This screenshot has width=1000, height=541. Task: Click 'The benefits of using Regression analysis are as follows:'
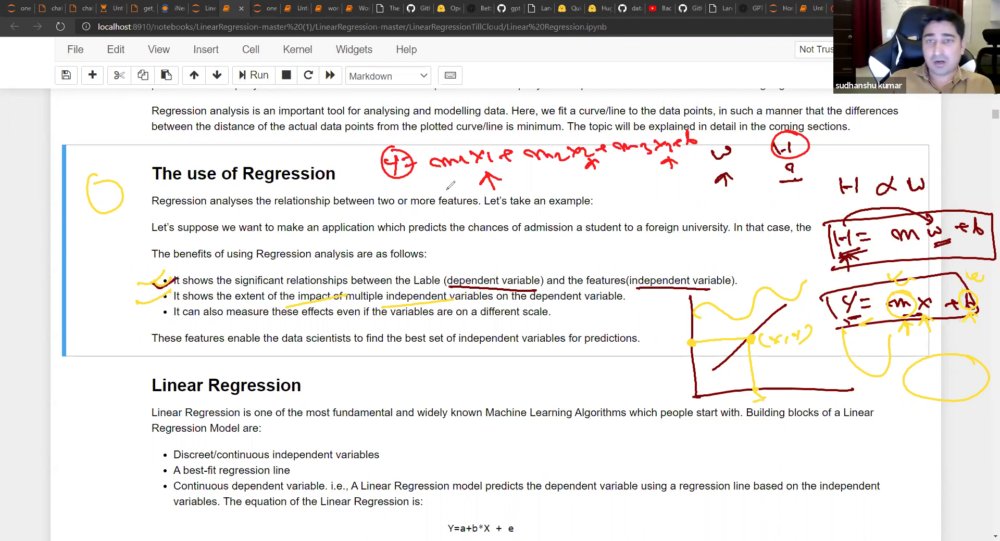(289, 254)
